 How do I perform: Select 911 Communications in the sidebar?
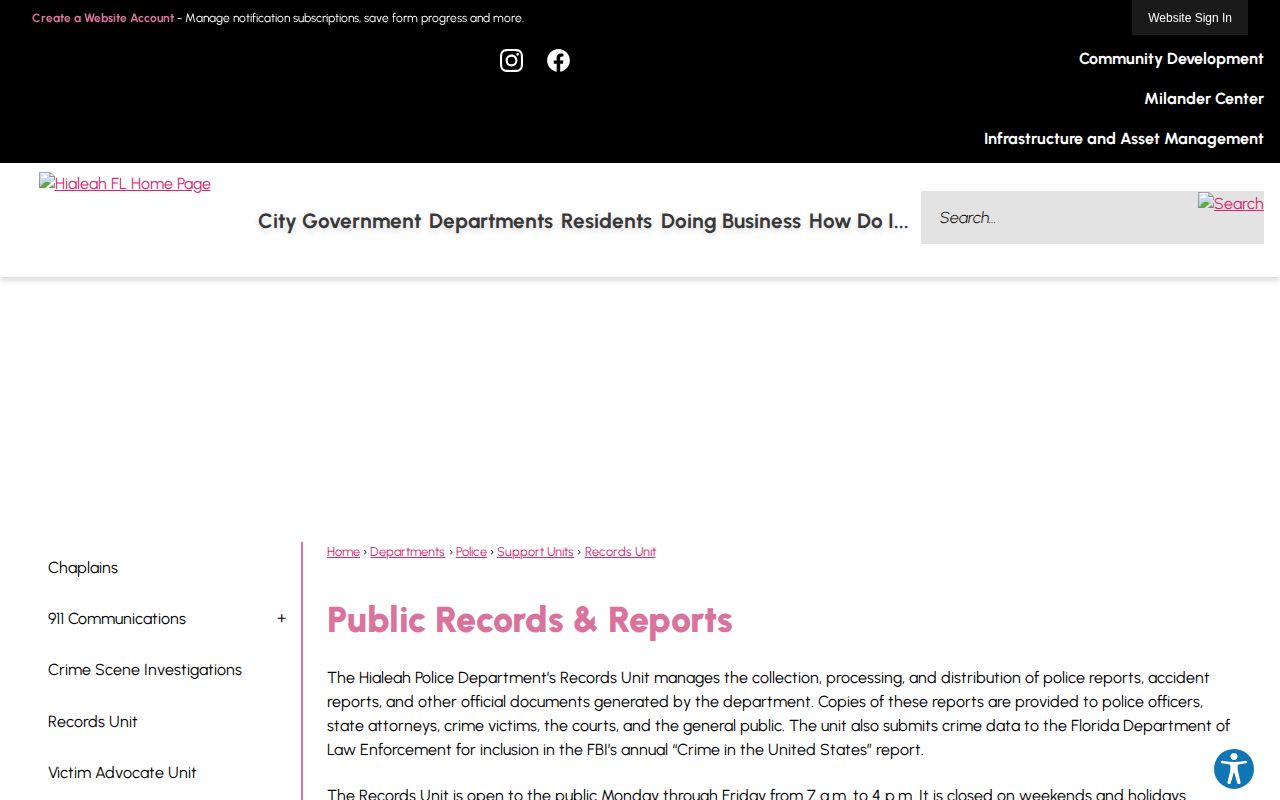tap(117, 619)
